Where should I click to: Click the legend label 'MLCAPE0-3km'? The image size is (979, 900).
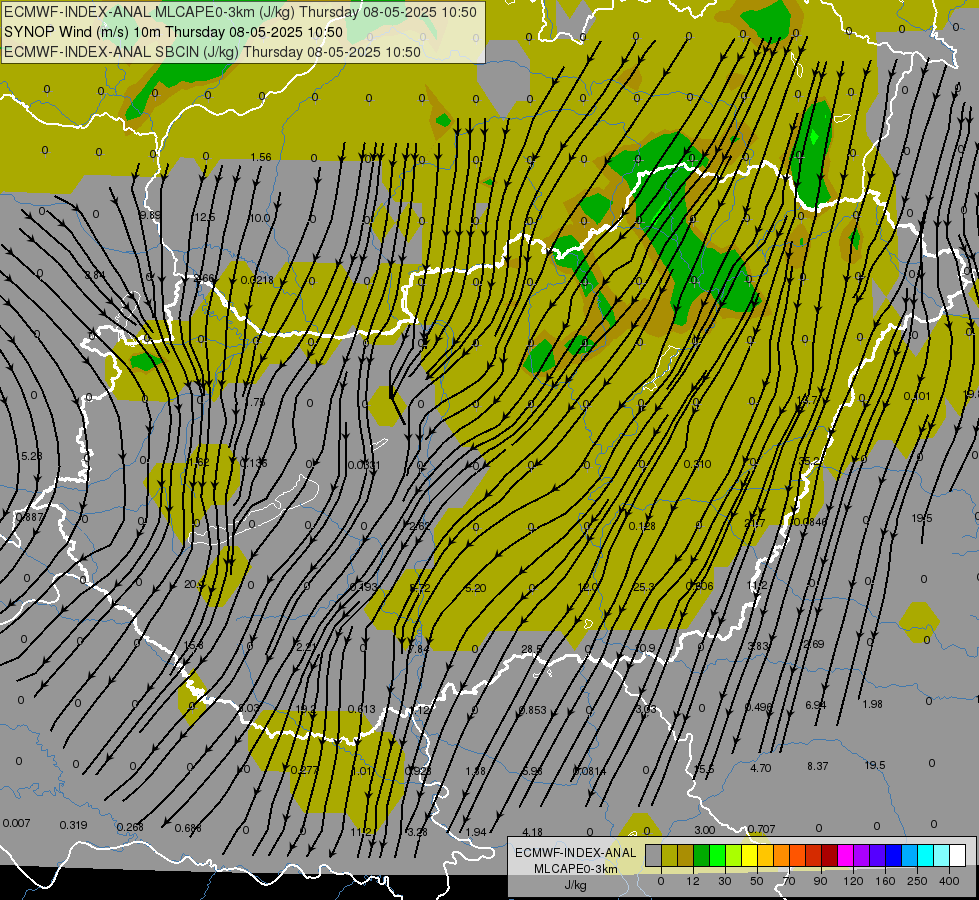tap(576, 869)
